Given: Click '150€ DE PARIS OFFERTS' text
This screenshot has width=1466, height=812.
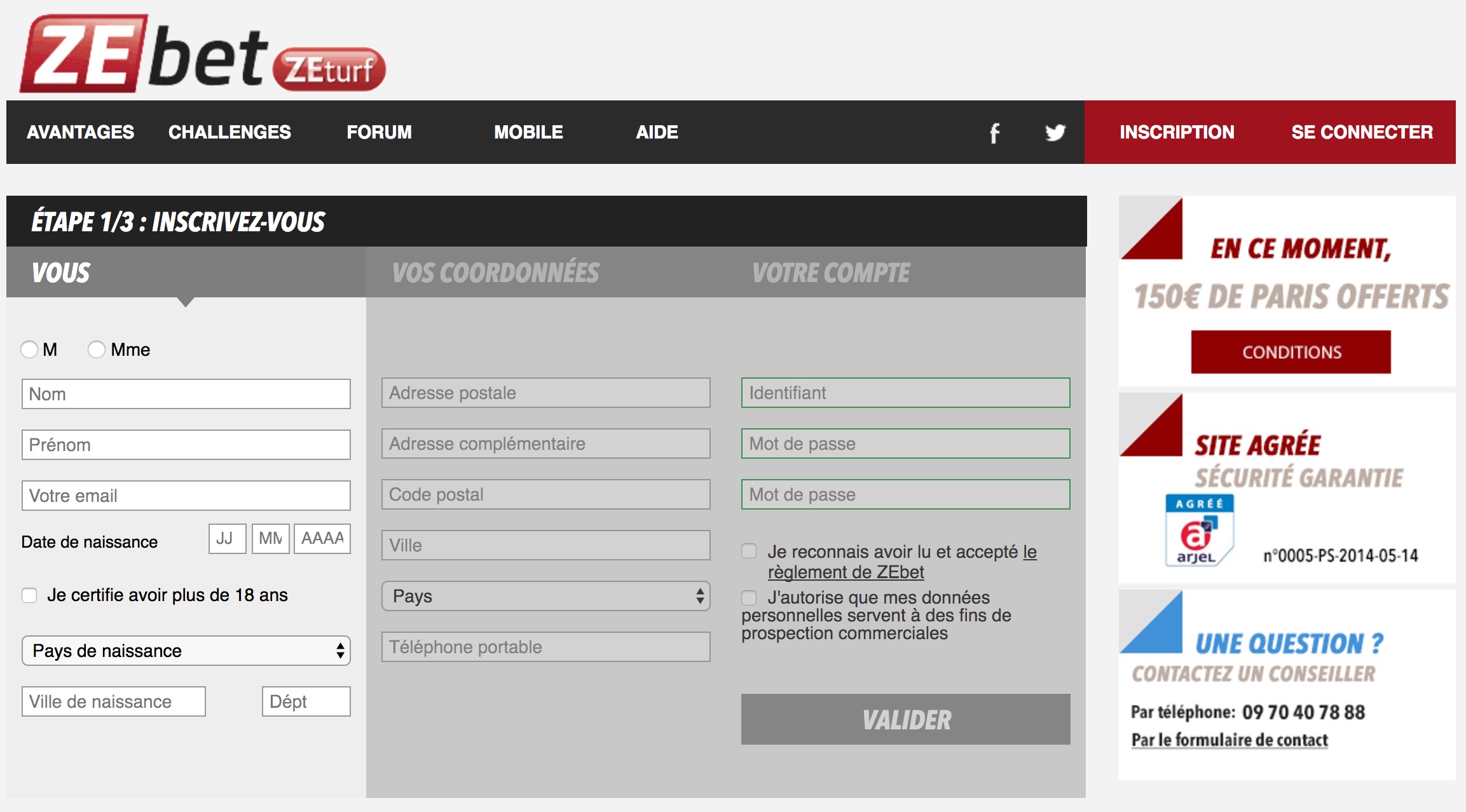Looking at the screenshot, I should tap(1291, 297).
